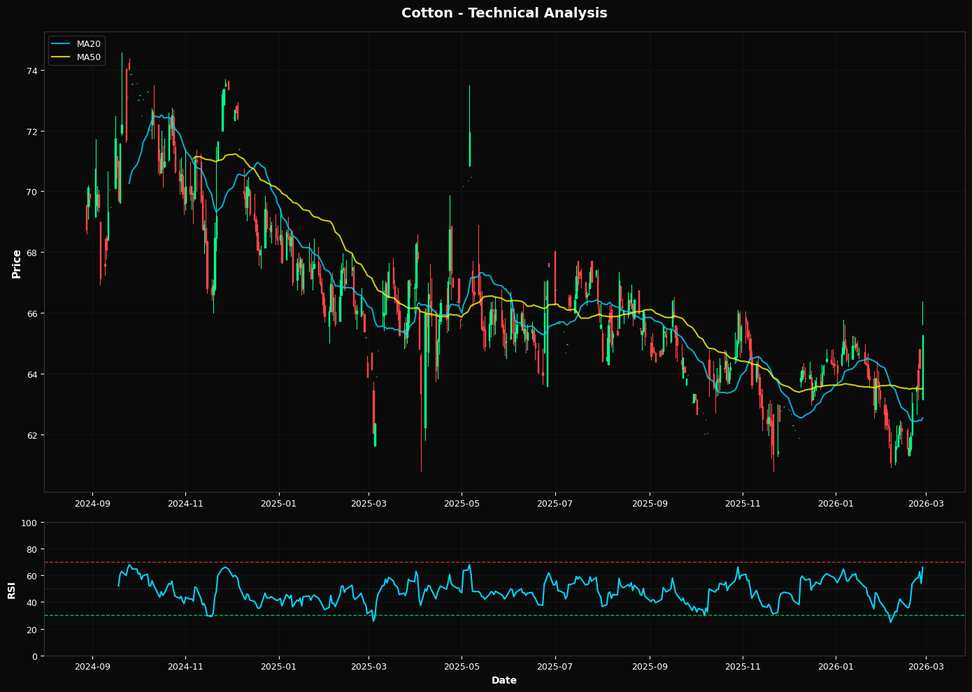The image size is (972, 692).
Task: Select the MA20 legend label
Action: coord(87,43)
